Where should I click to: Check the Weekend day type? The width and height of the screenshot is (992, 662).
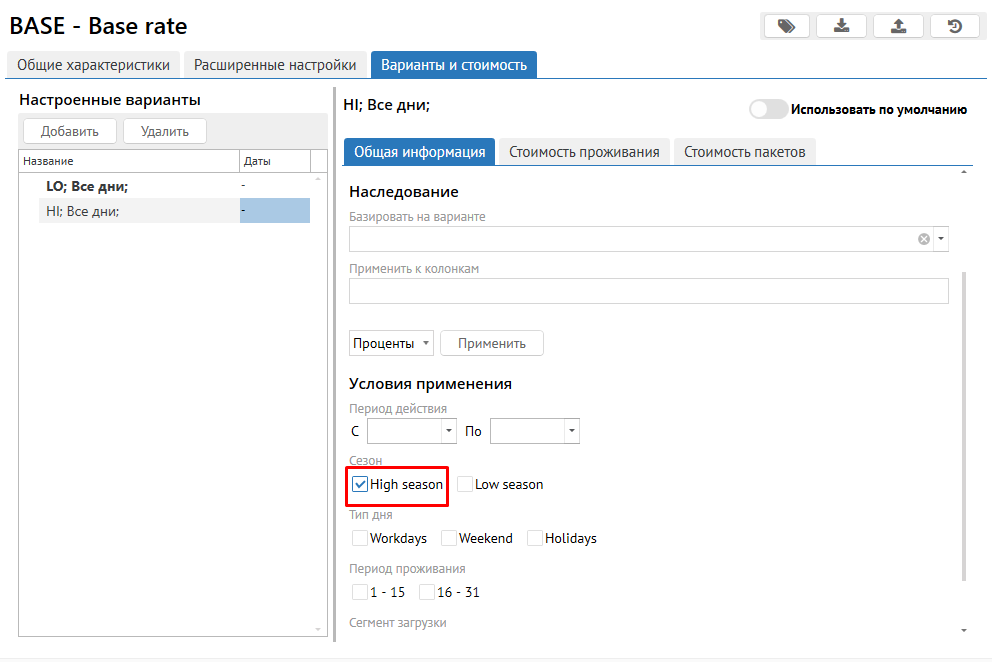[449, 538]
